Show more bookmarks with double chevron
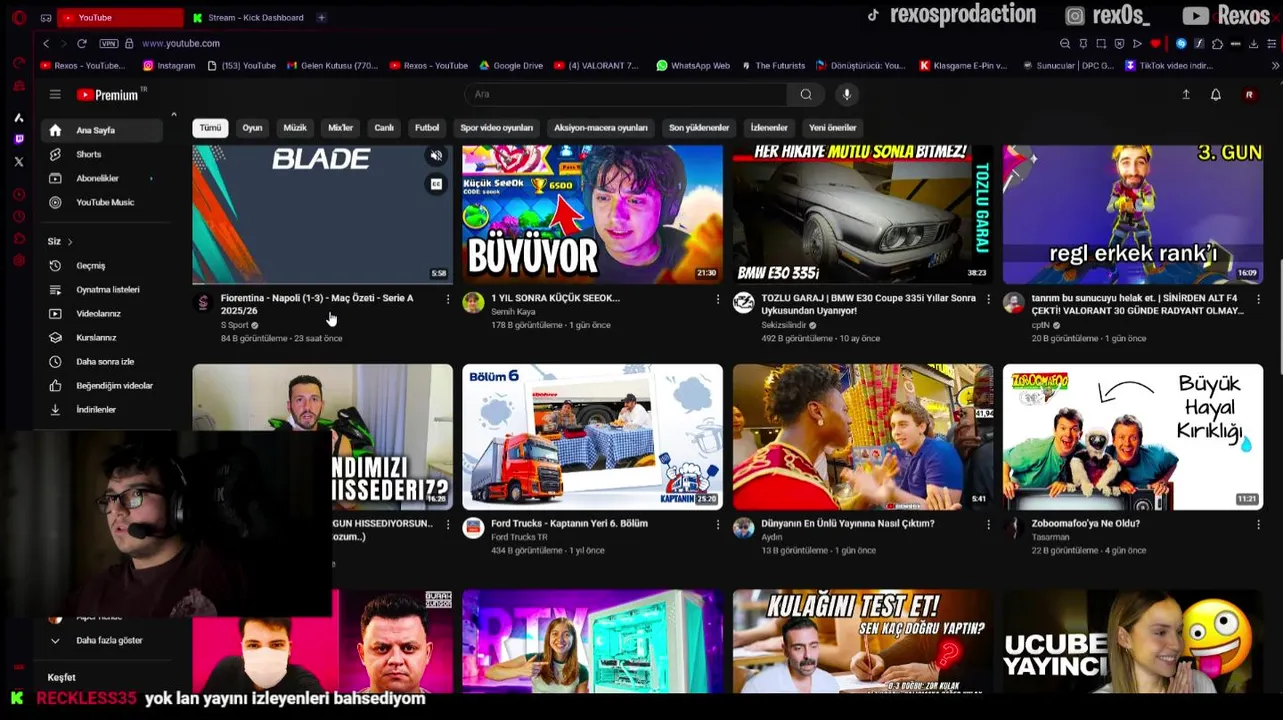This screenshot has height=720, width=1283. pos(1275,65)
